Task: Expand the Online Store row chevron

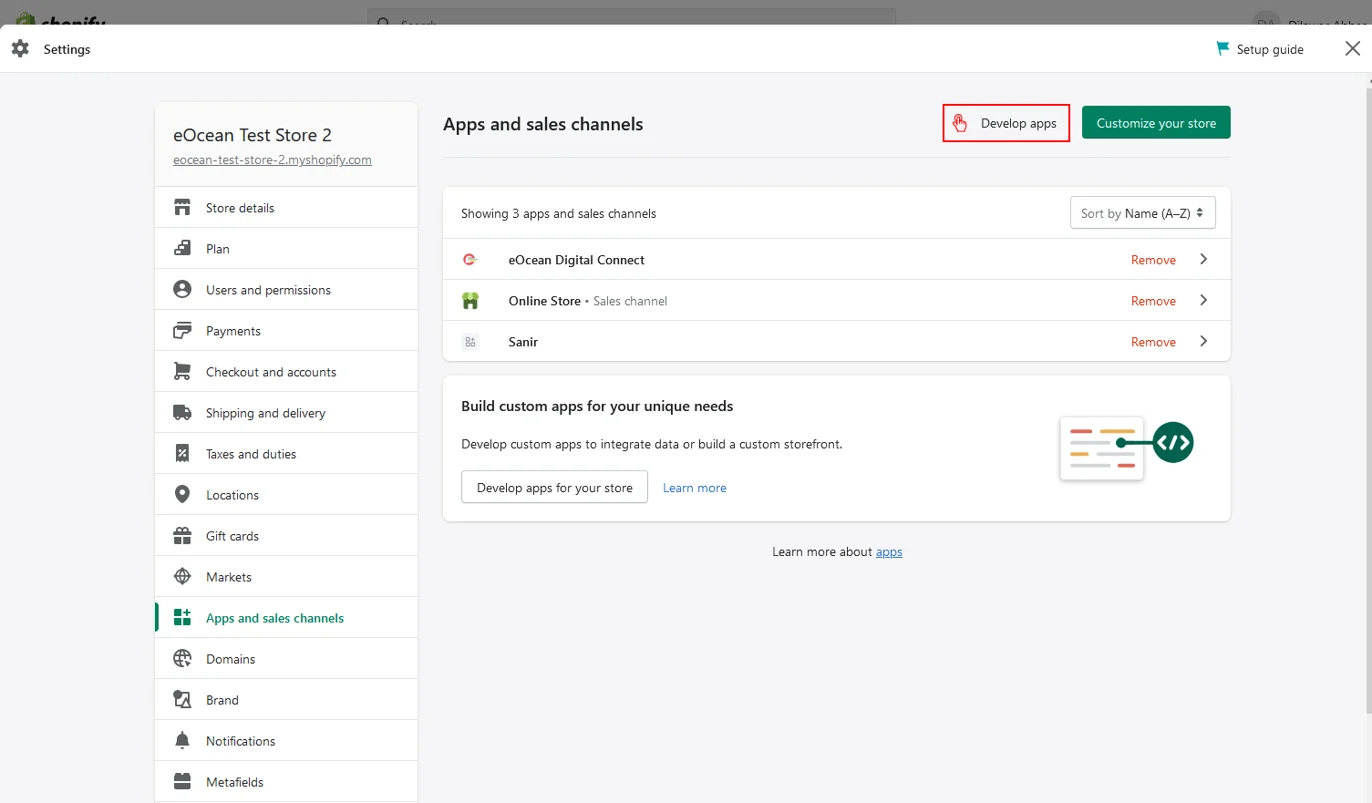Action: 1203,301
